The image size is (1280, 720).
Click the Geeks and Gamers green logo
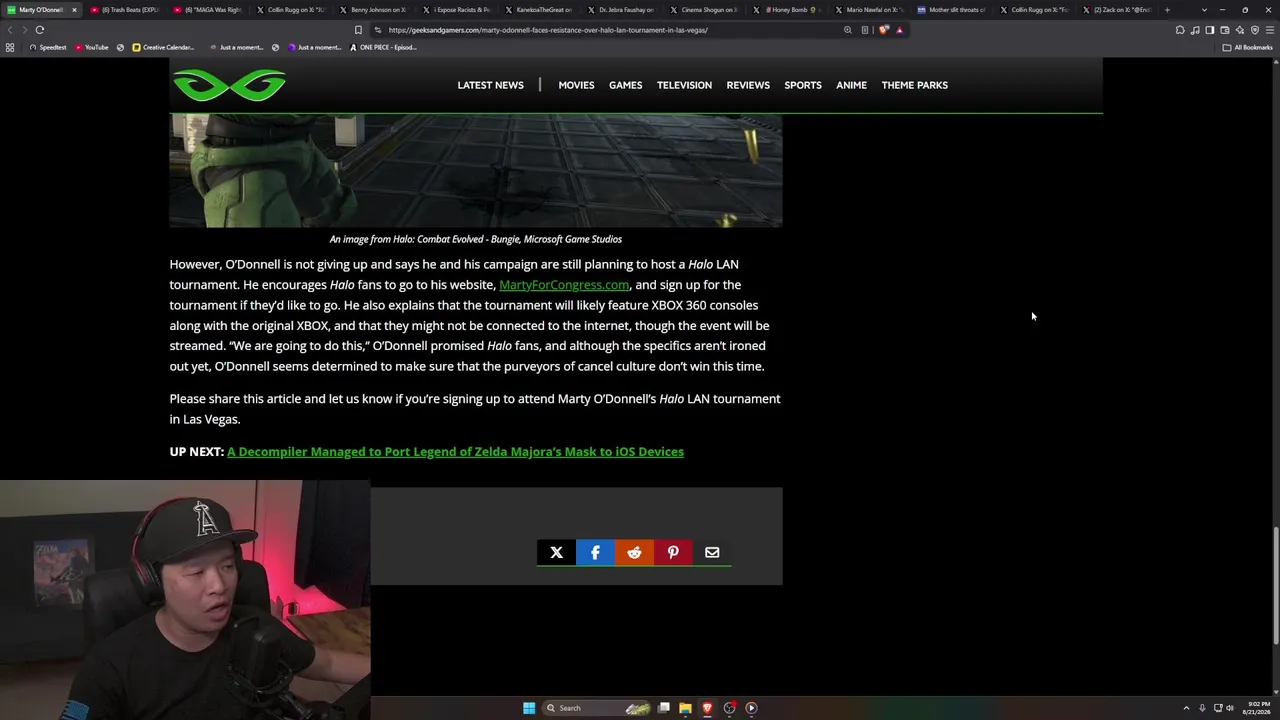(x=229, y=85)
